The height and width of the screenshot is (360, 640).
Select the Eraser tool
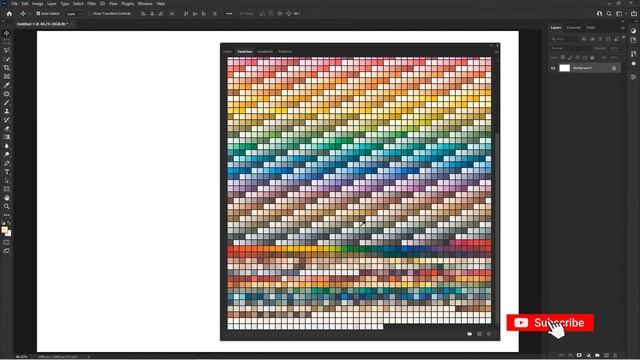tap(7, 129)
